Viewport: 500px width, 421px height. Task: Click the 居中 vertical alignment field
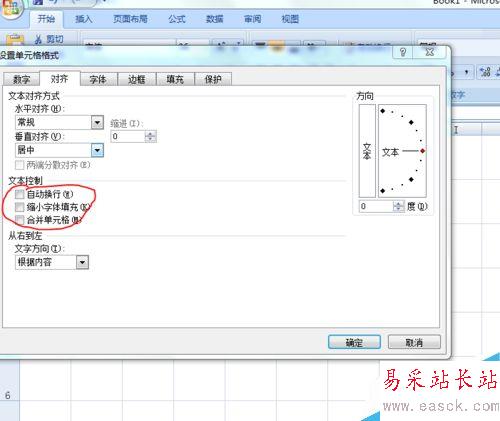coord(53,150)
